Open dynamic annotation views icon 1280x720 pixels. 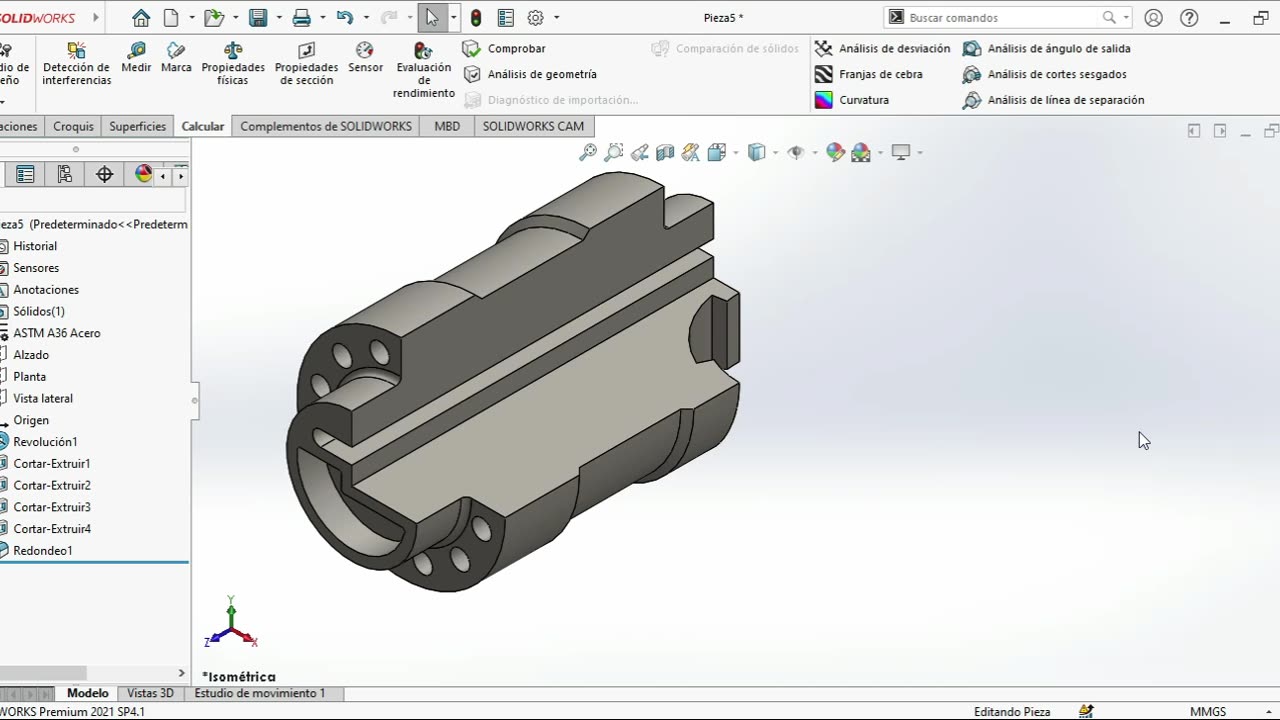pyautogui.click(x=690, y=152)
